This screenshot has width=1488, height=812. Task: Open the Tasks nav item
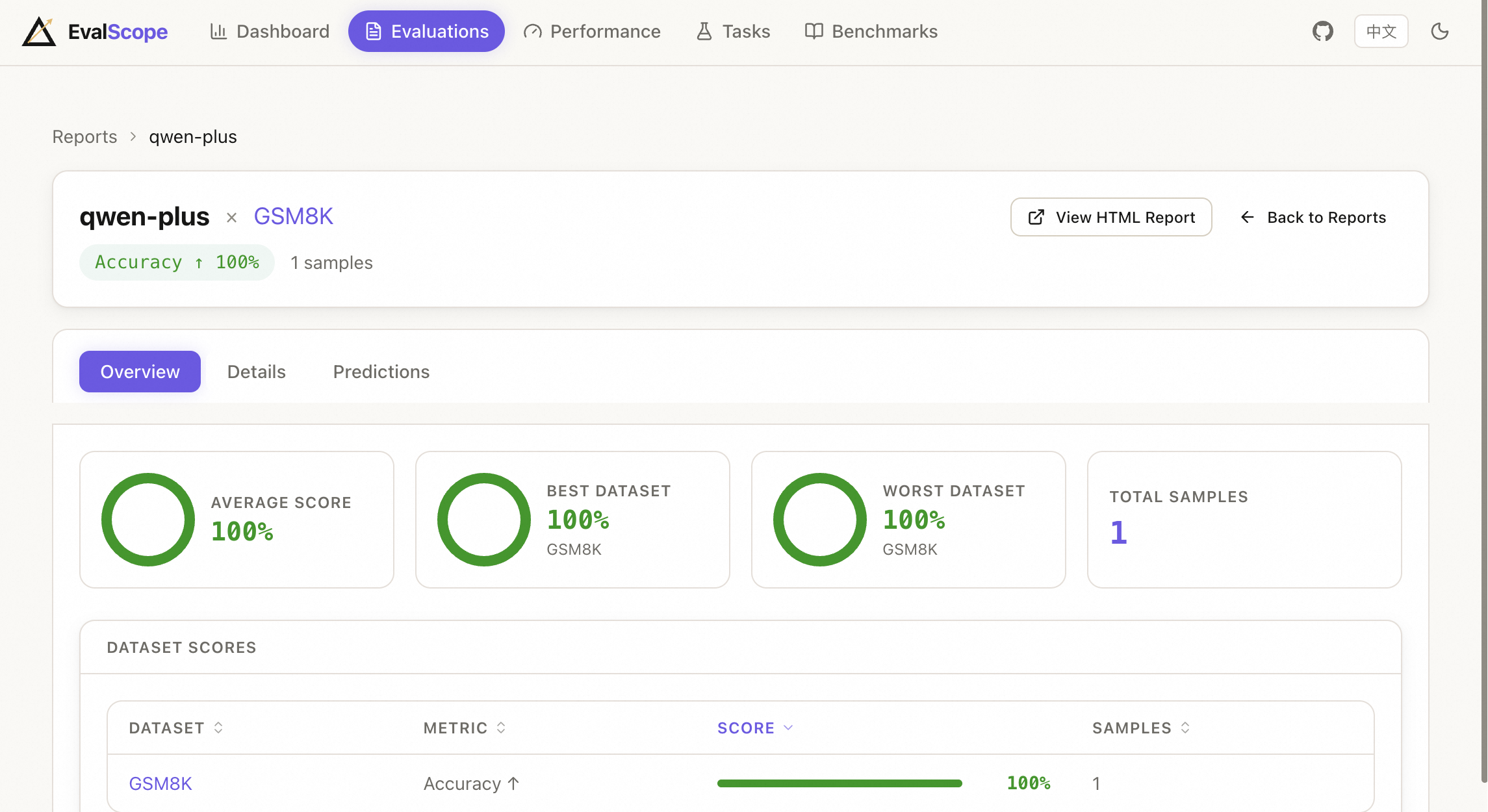coord(733,31)
